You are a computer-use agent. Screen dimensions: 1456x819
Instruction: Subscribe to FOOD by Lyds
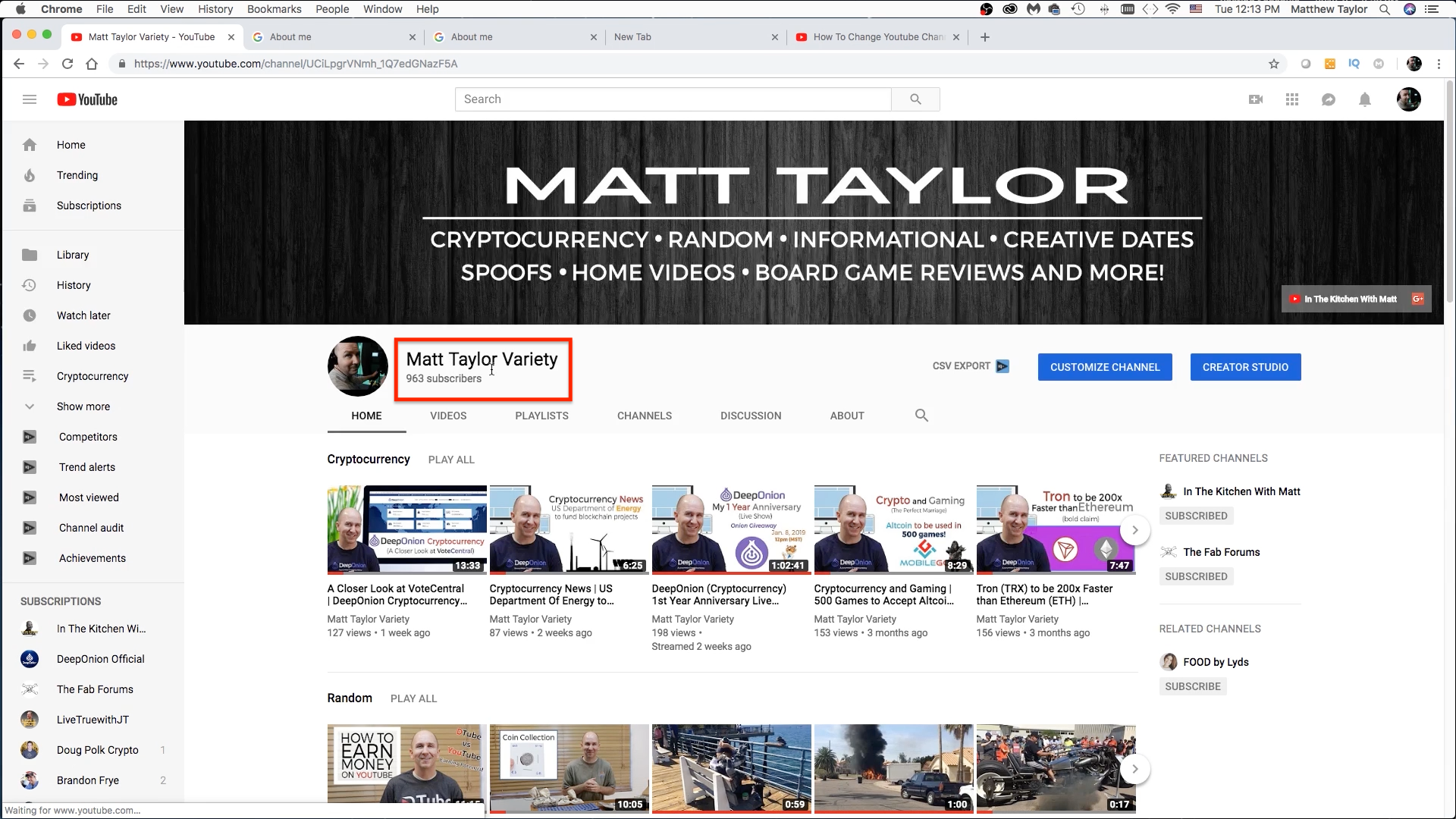click(x=1193, y=686)
